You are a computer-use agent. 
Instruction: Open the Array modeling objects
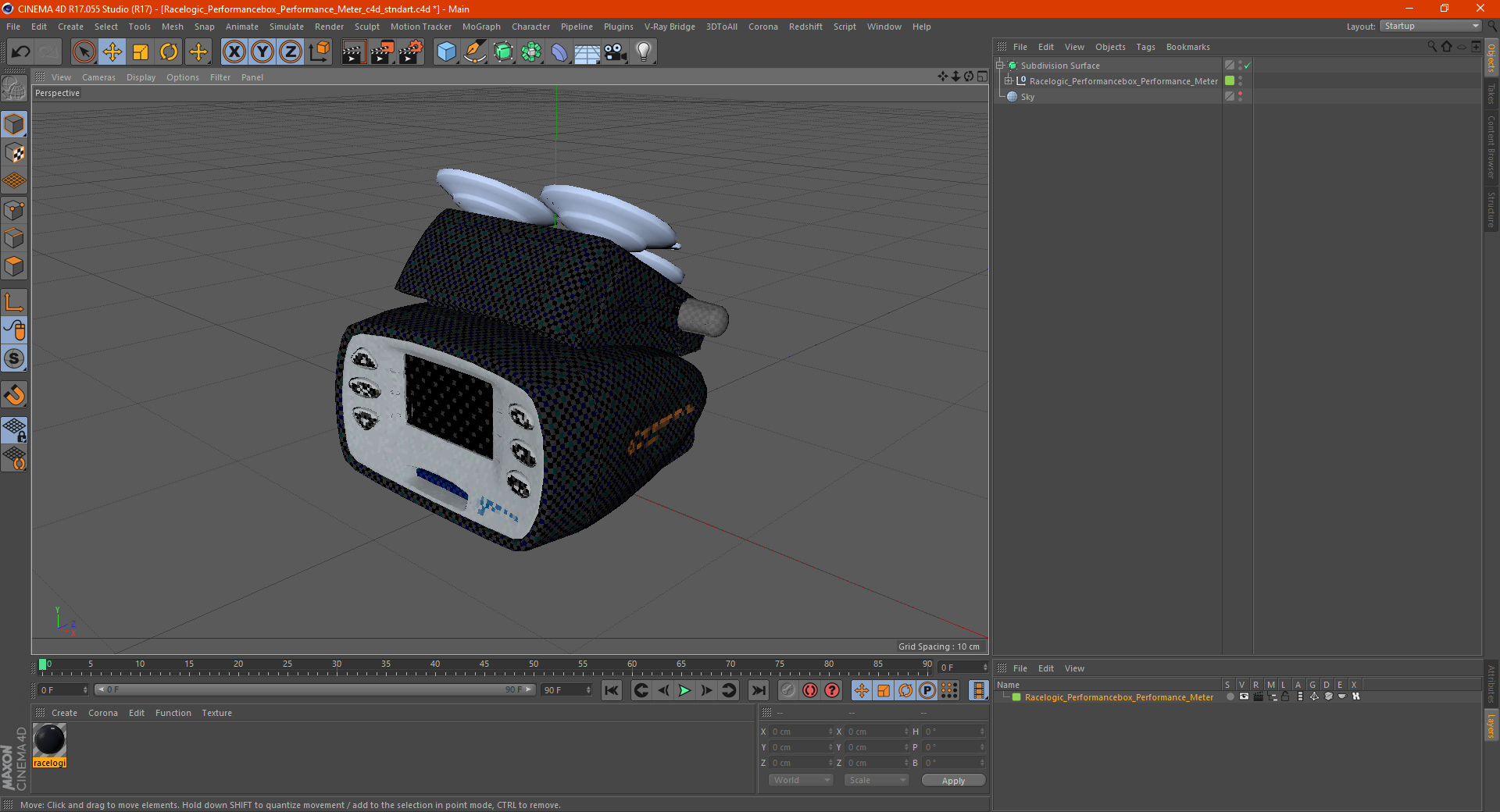click(531, 52)
